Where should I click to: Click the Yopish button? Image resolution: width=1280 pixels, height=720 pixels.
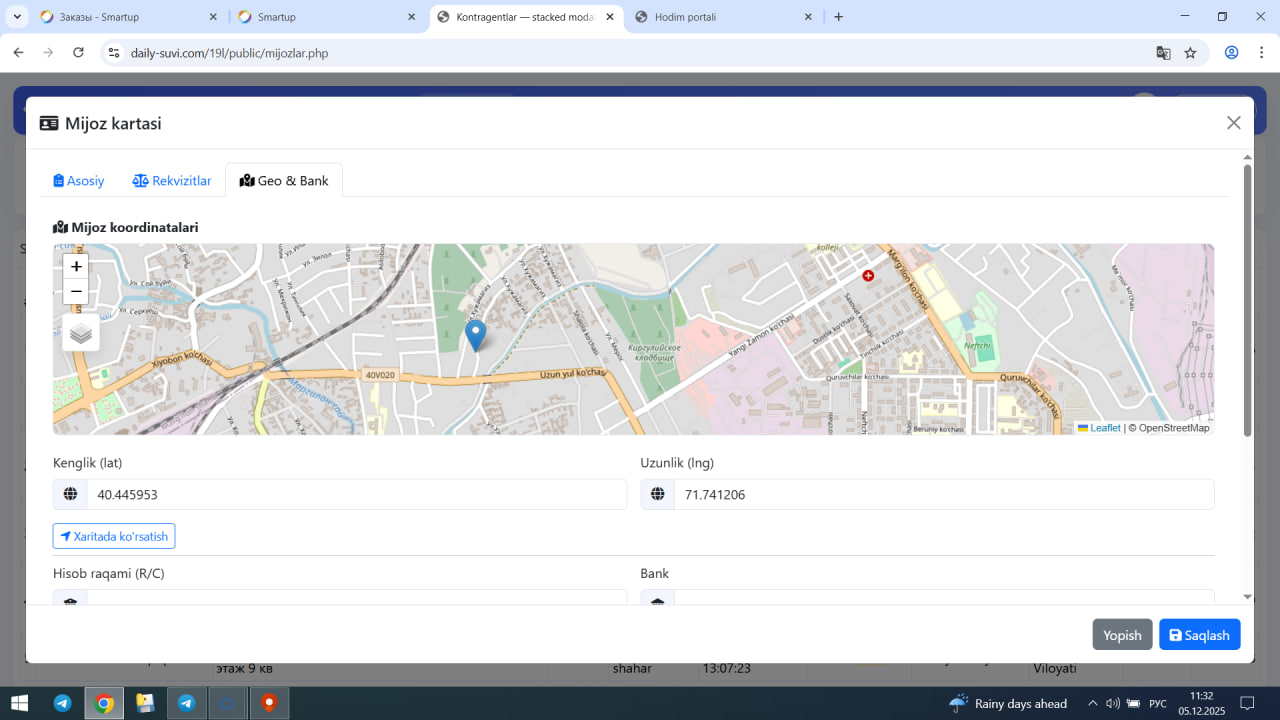pos(1122,635)
